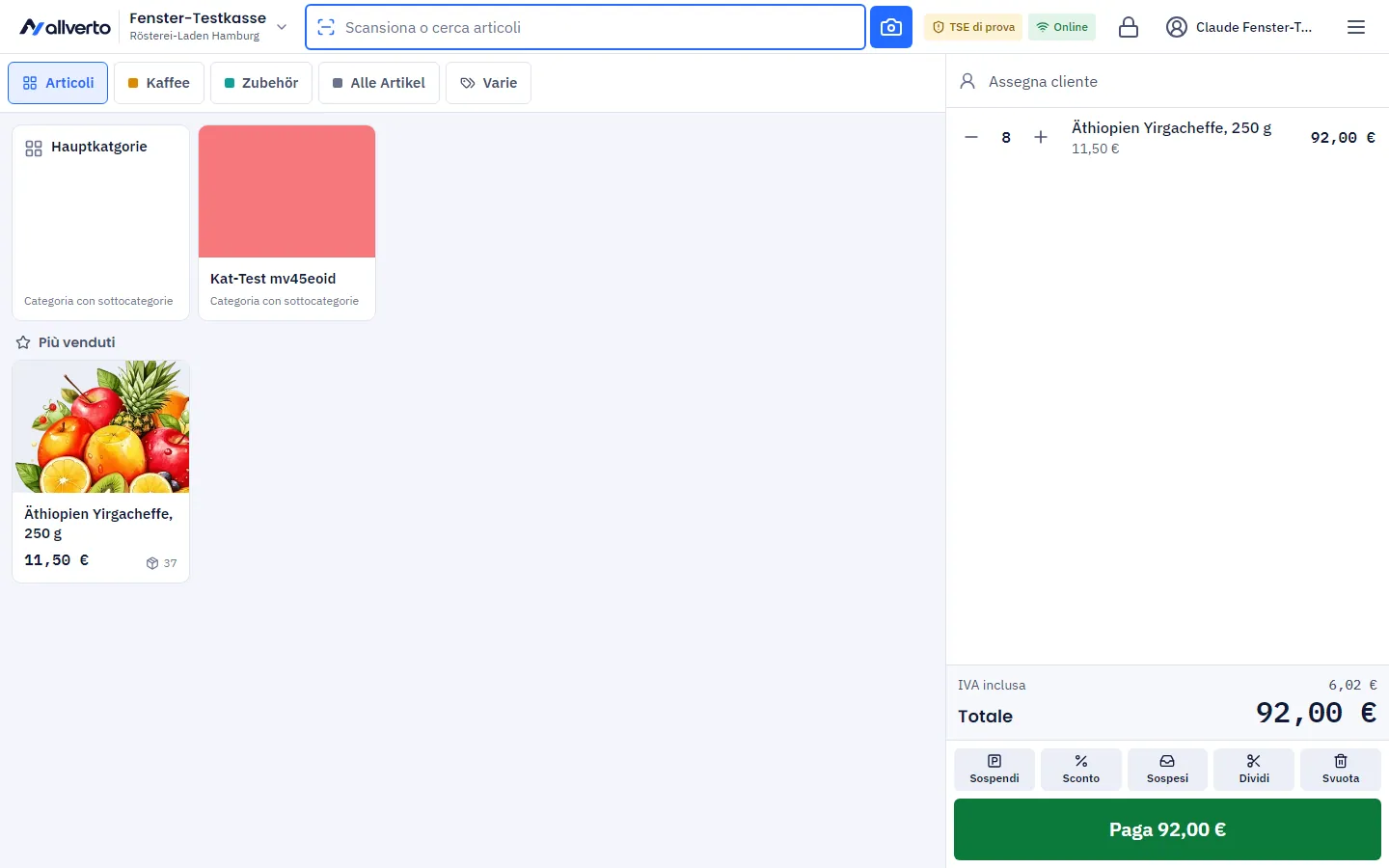Screen dimensions: 1389x868
Task: Open the Hauptkatgorie category card
Action: 101,223
